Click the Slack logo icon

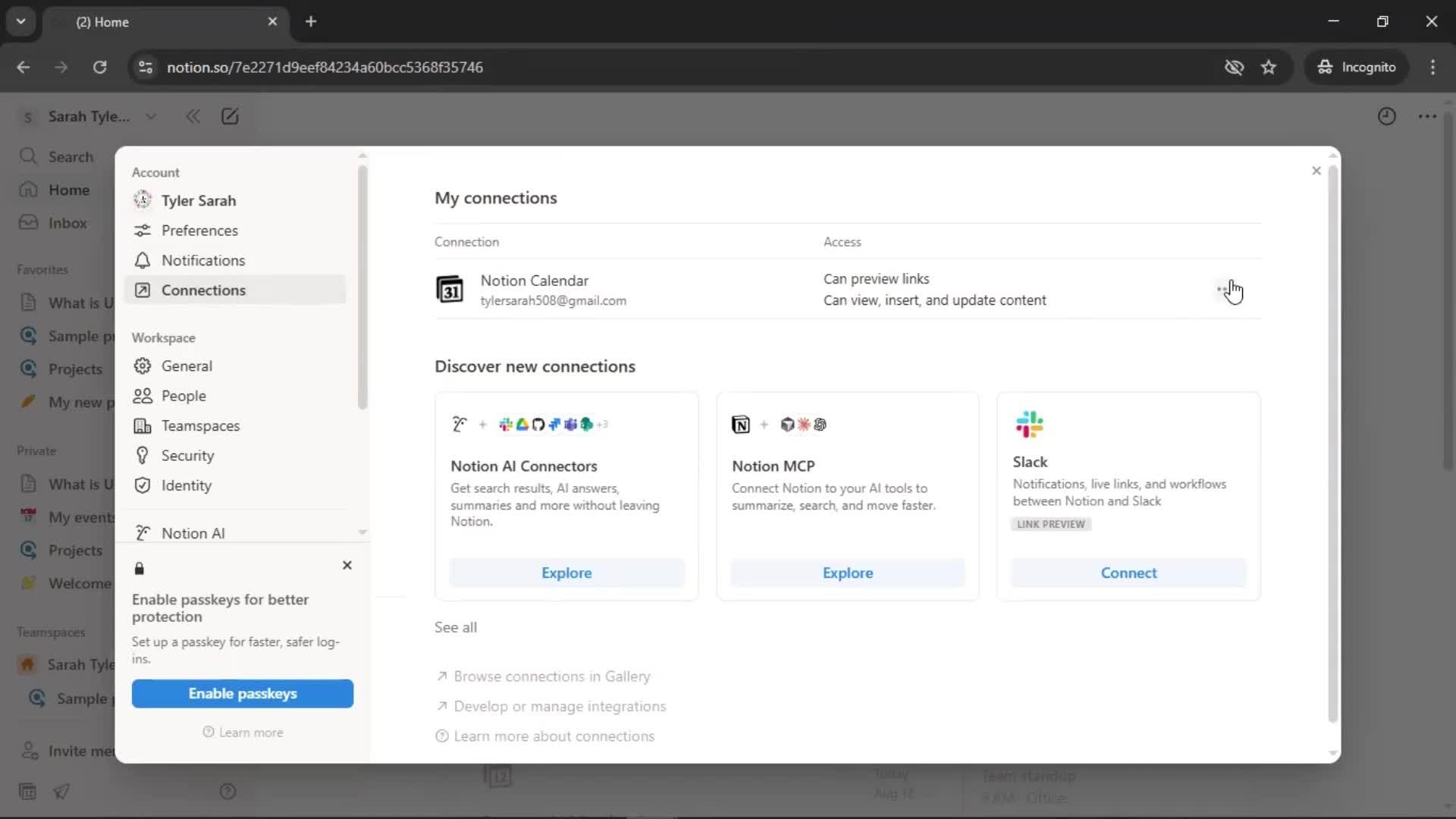click(1030, 425)
